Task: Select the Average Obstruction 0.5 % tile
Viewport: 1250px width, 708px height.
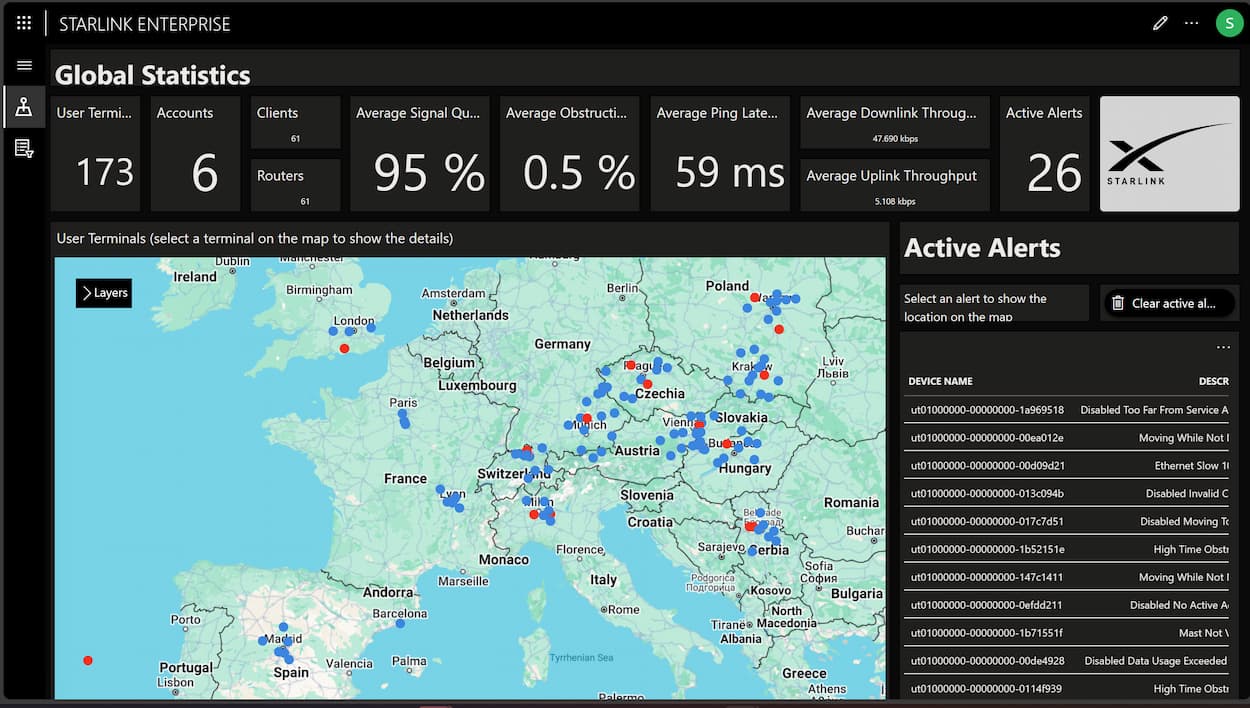Action: click(x=570, y=154)
